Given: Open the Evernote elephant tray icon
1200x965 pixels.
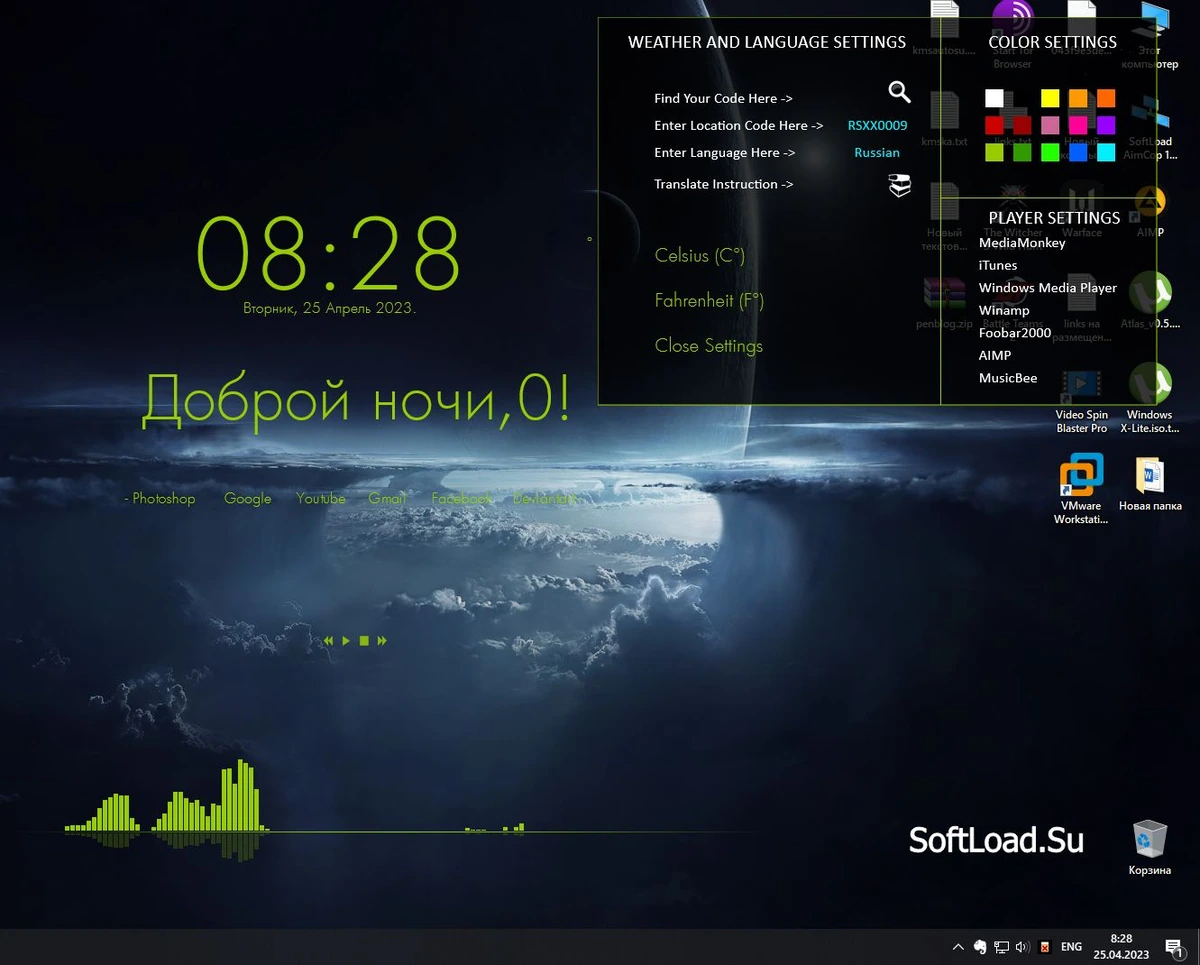Looking at the screenshot, I should point(980,946).
